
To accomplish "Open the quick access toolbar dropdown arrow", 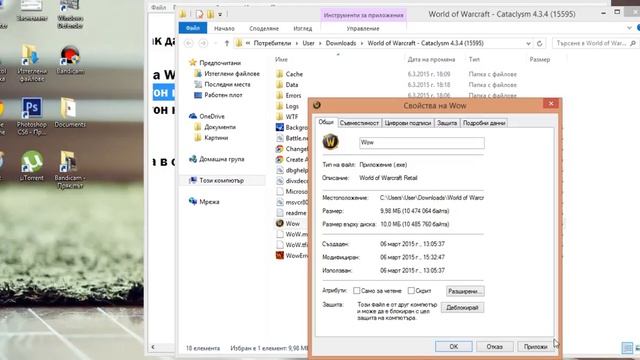I will click(x=220, y=15).
